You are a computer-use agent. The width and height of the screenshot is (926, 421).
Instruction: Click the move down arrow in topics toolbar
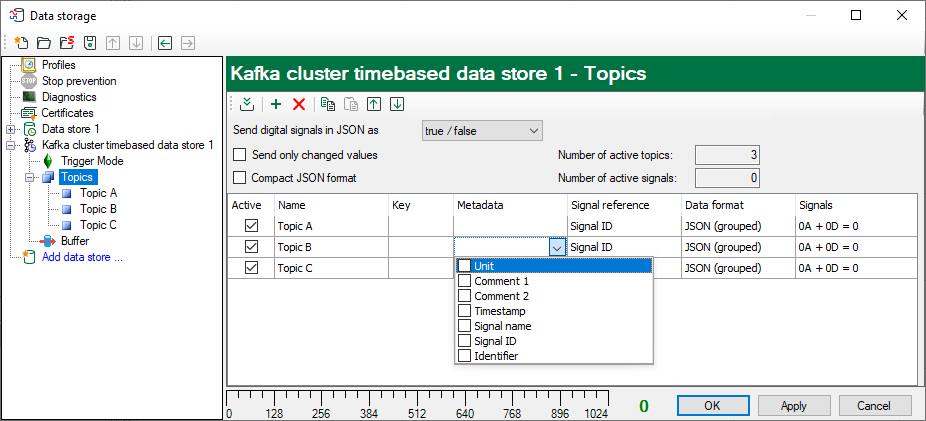click(x=397, y=104)
